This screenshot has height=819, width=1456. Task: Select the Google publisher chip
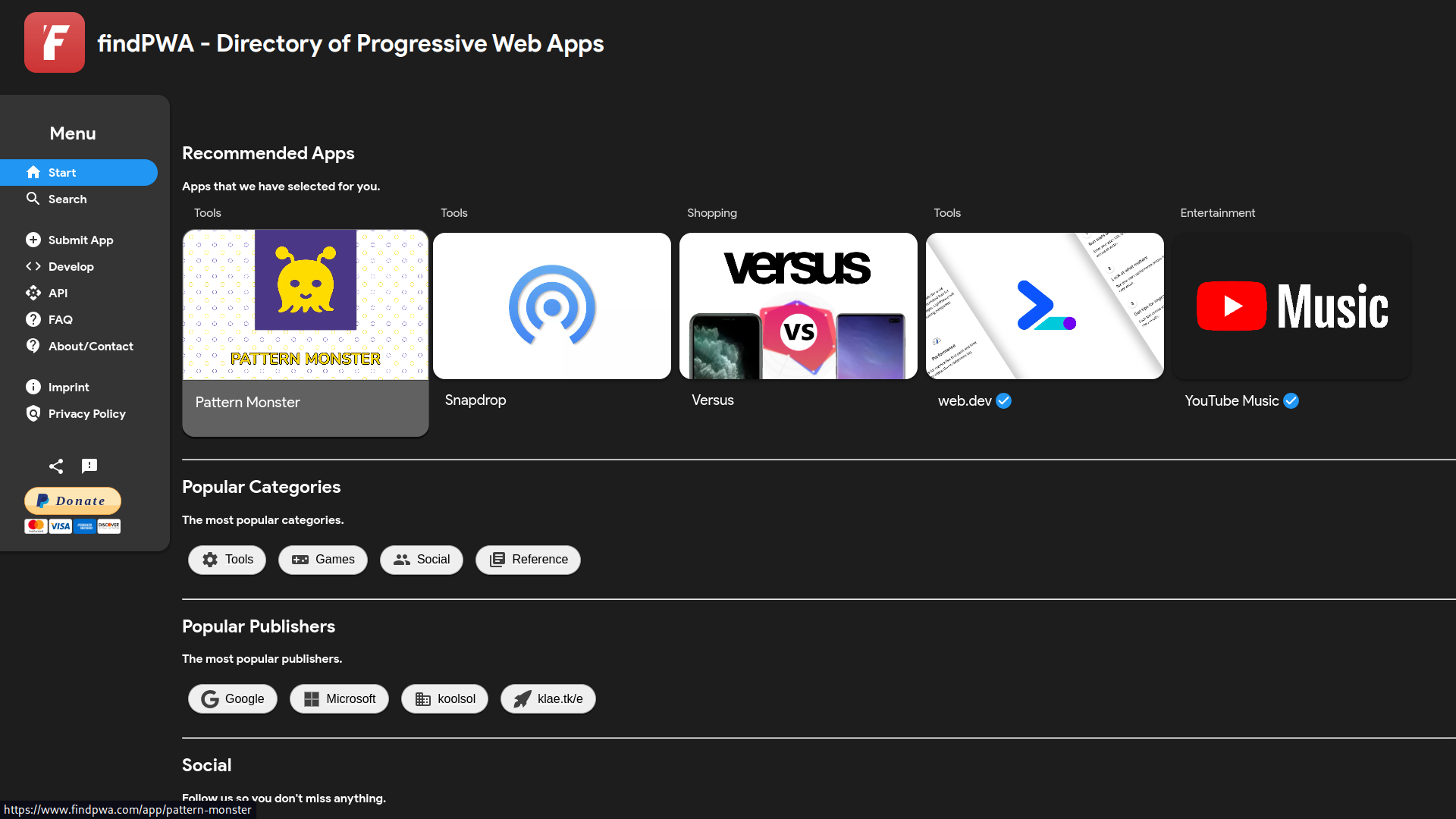coord(233,698)
